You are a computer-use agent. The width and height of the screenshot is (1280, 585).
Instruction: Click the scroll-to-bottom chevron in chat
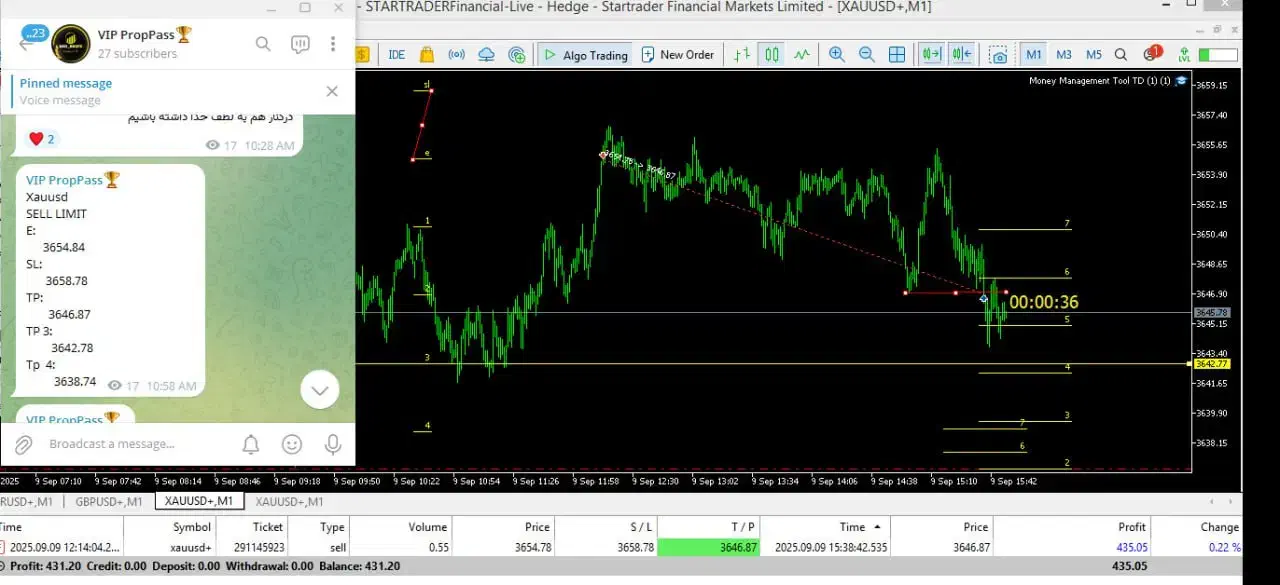[x=320, y=390]
